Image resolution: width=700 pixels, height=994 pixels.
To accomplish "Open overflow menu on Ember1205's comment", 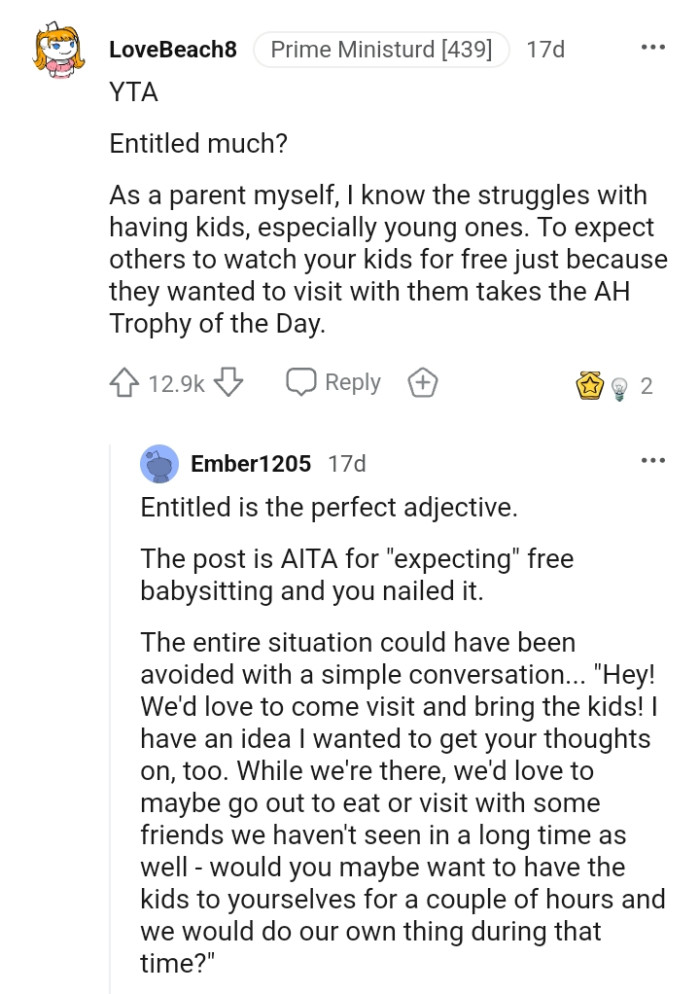I will pos(653,459).
